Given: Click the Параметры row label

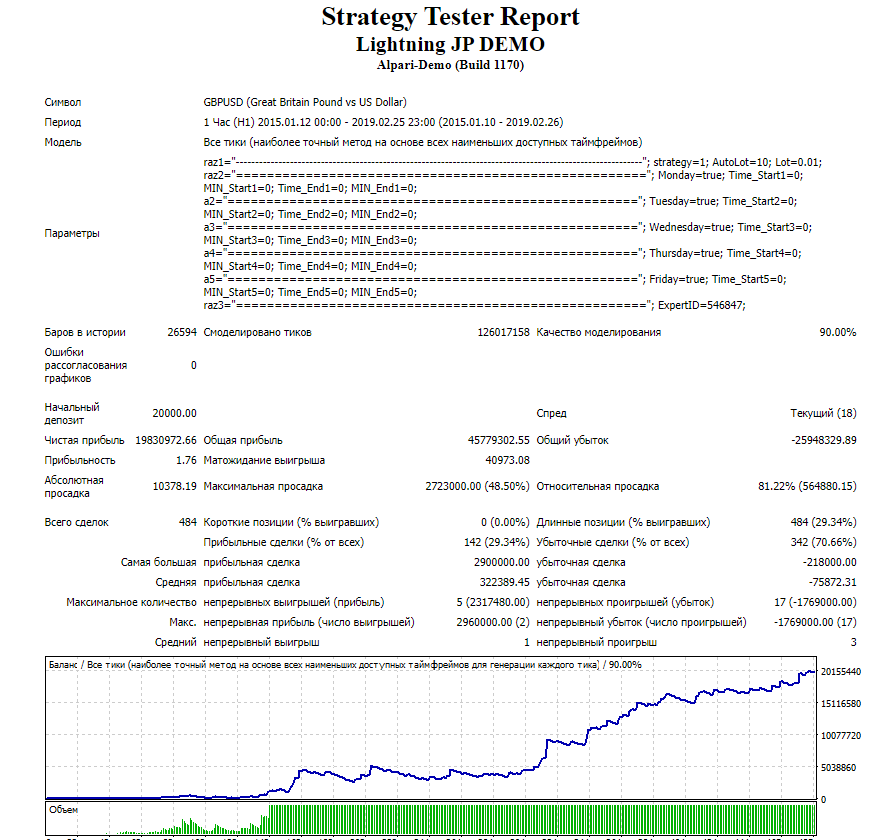Looking at the screenshot, I should (72, 233).
